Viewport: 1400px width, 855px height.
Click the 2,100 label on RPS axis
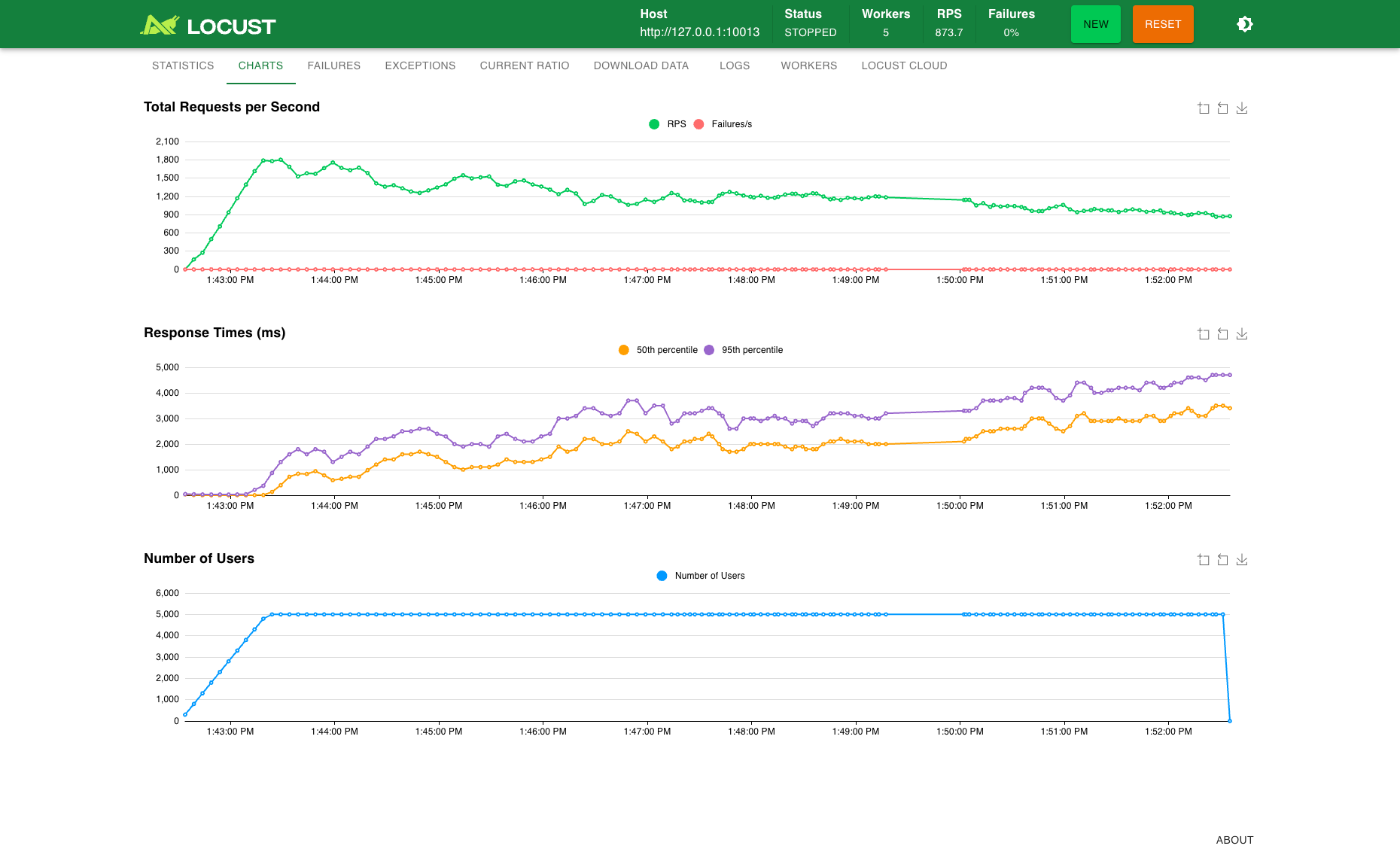click(167, 141)
